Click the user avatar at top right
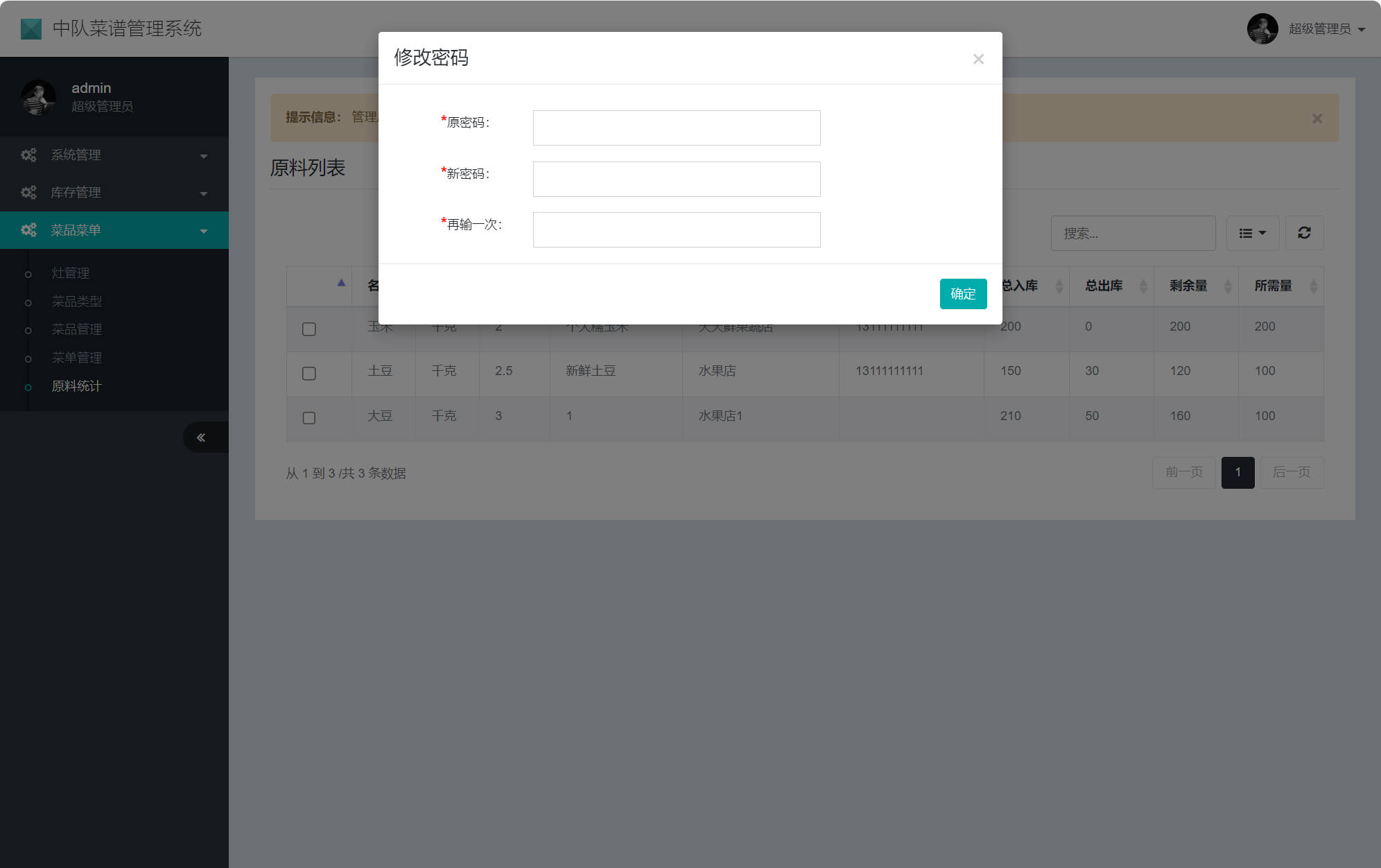Viewport: 1381px width, 868px height. tap(1262, 28)
